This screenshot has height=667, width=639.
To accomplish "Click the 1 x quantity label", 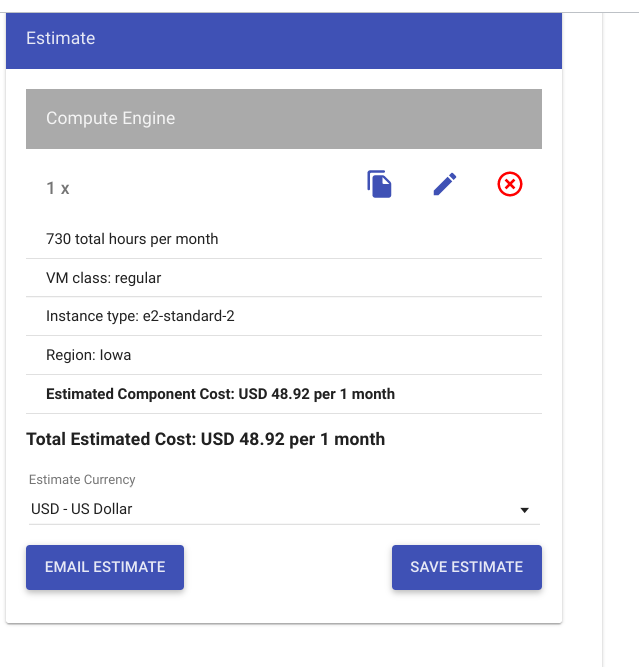I will coord(58,188).
